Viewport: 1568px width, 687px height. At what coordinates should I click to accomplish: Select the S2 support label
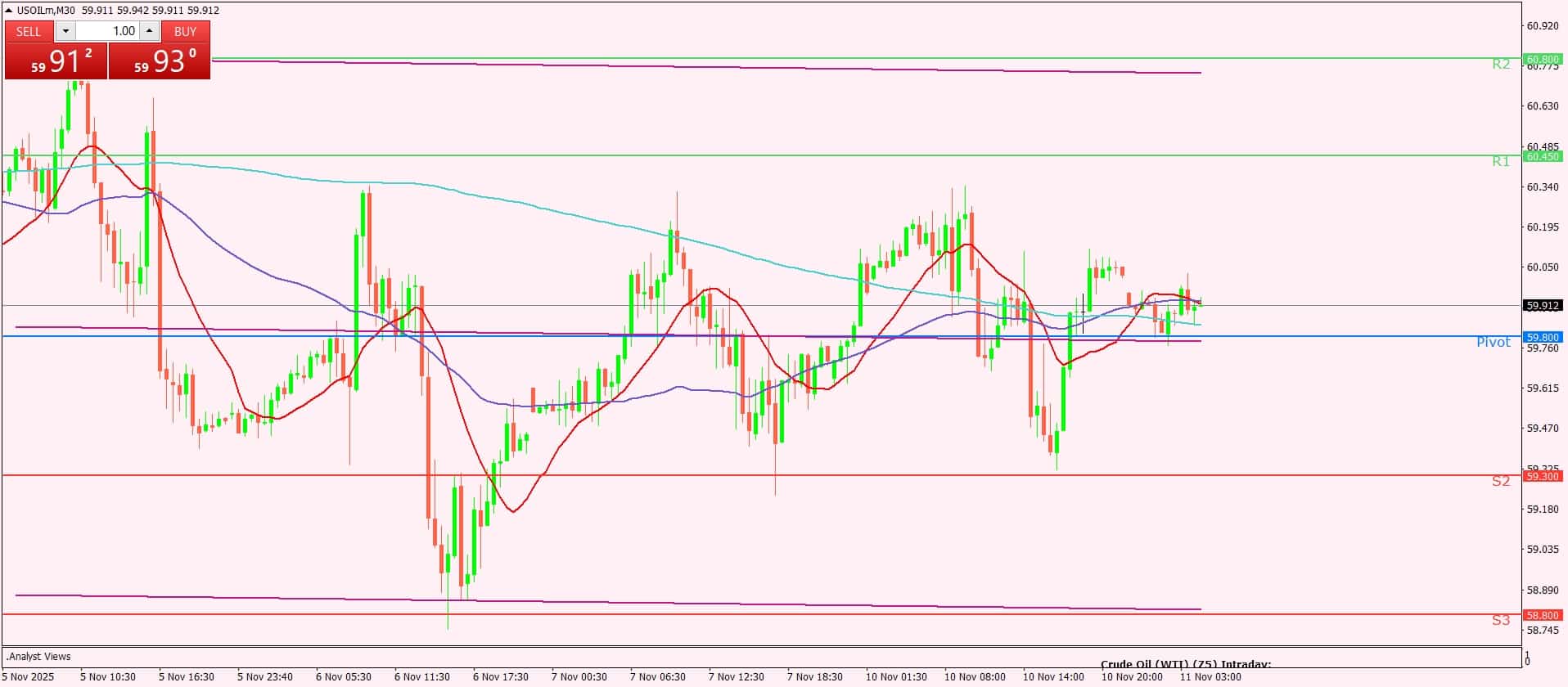click(x=1501, y=481)
